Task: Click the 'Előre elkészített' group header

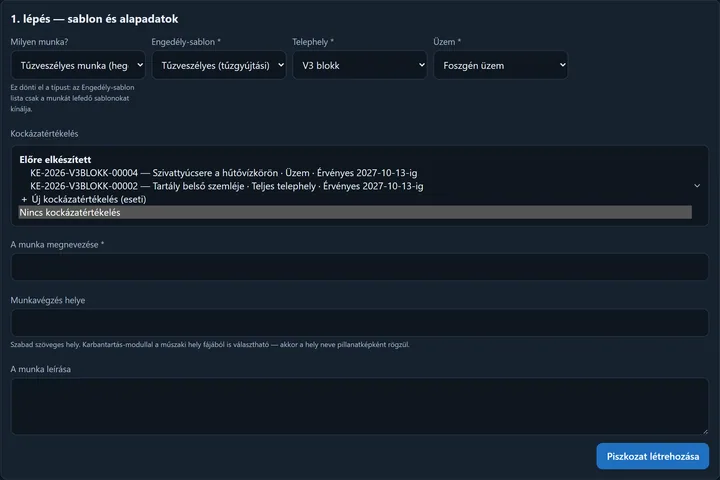Action: pos(55,160)
